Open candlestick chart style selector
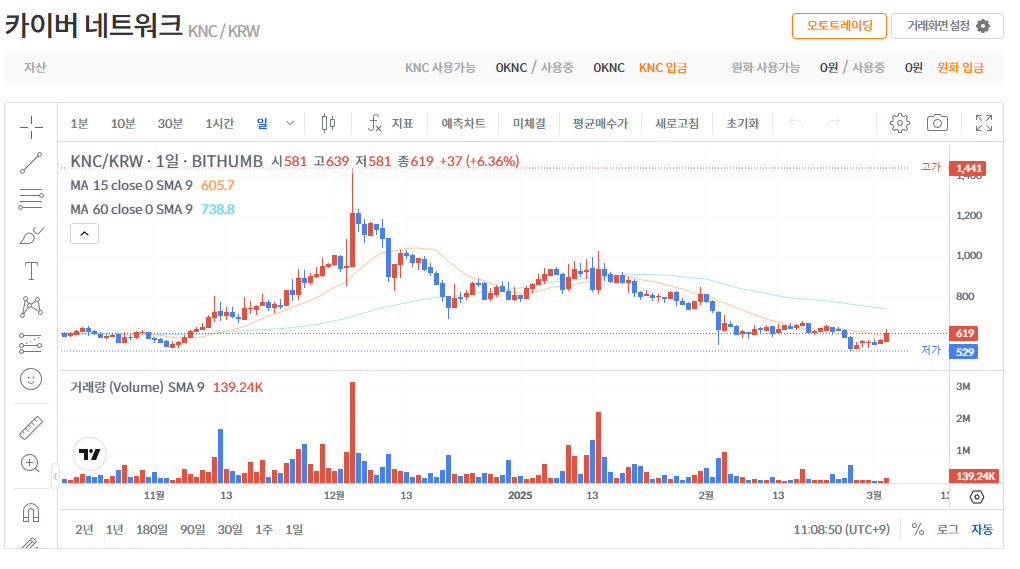 [x=329, y=122]
